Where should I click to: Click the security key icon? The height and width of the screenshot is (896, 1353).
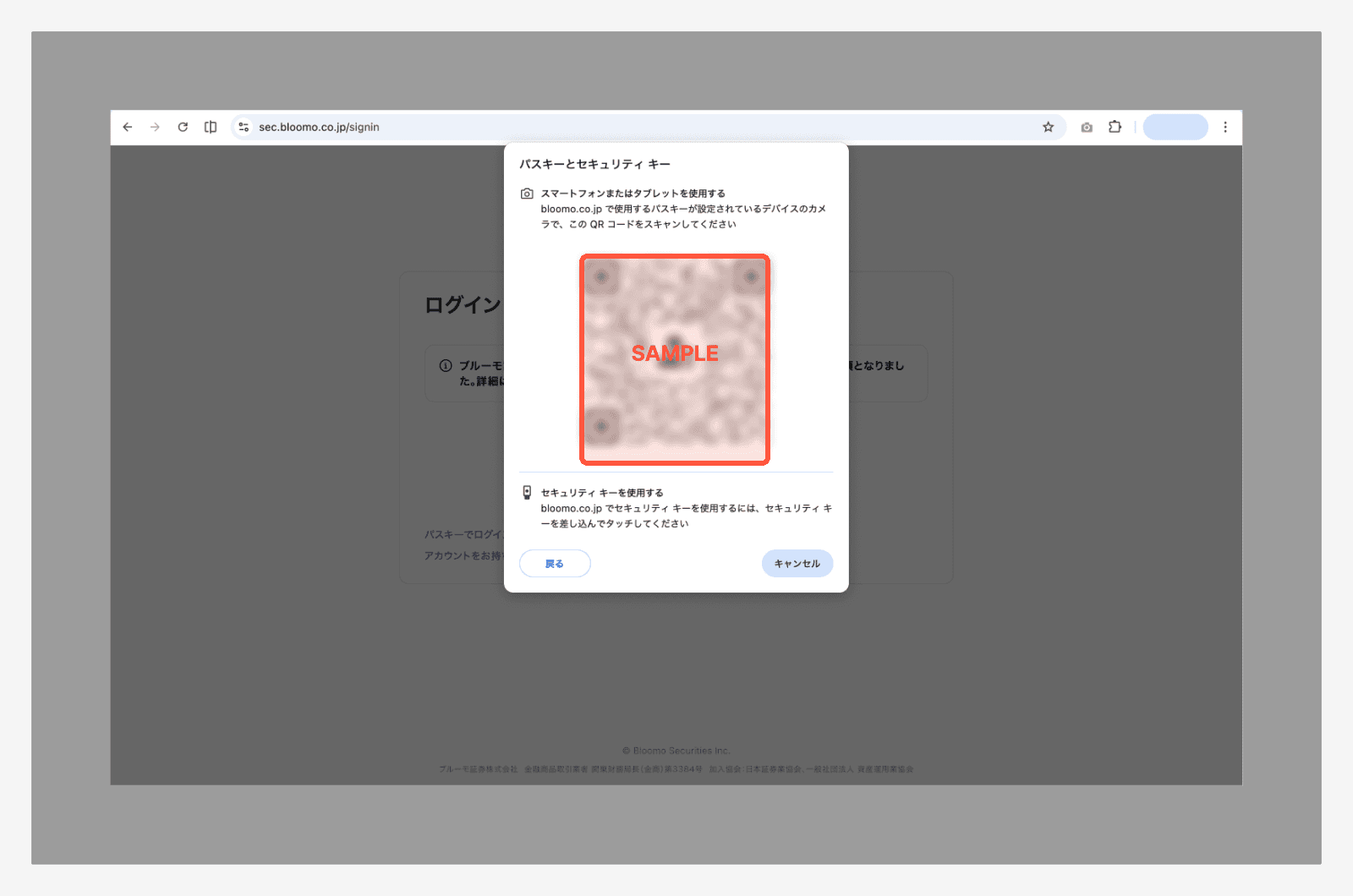[x=527, y=492]
